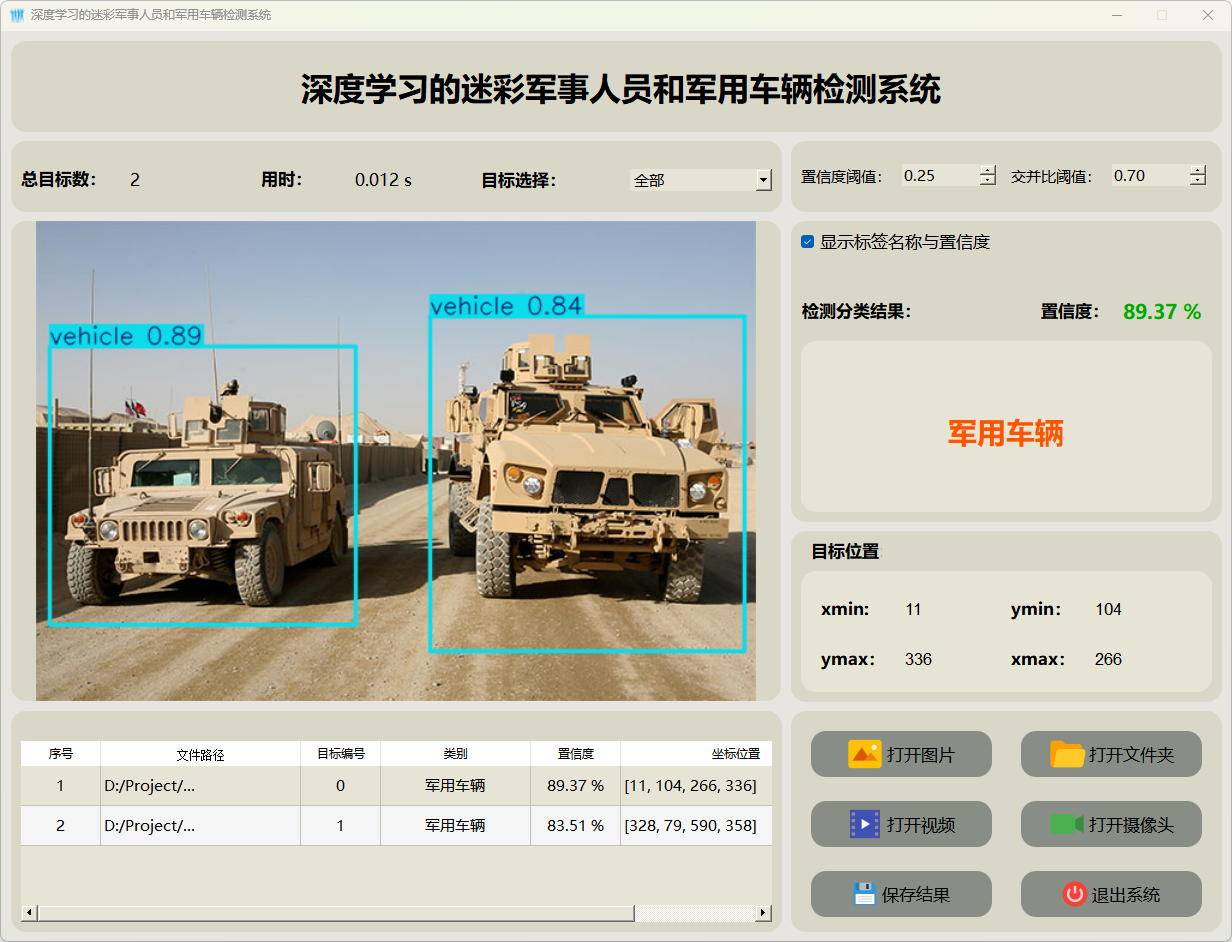Viewport: 1232px width, 942px height.
Task: Click the 文件路径 column header
Action: click(x=200, y=754)
